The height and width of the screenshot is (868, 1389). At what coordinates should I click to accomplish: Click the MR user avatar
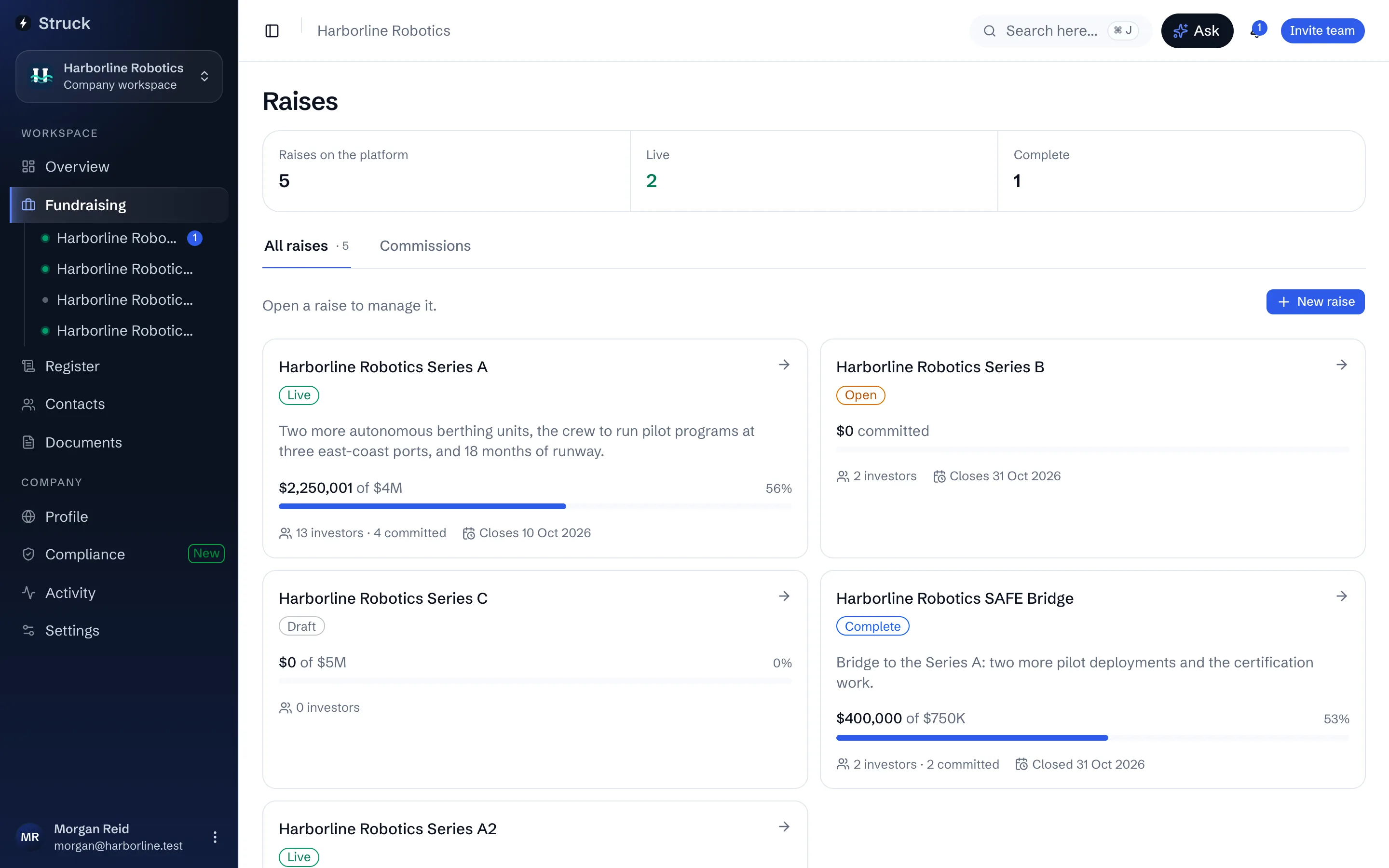(30, 837)
